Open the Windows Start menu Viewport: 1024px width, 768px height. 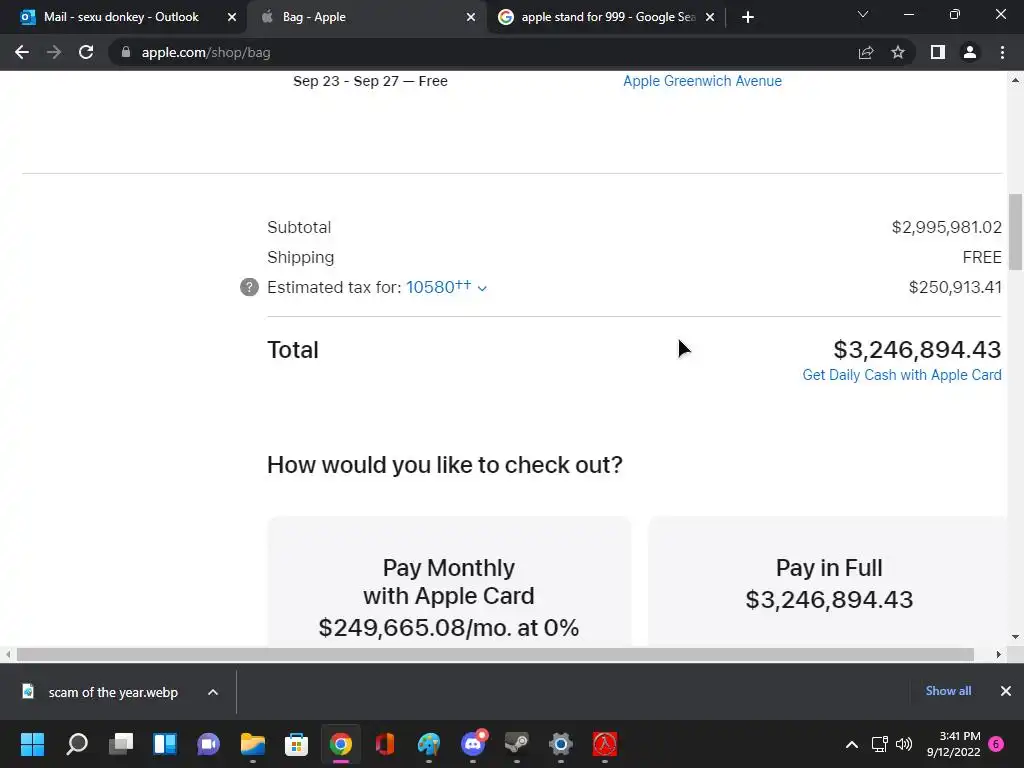(32, 744)
